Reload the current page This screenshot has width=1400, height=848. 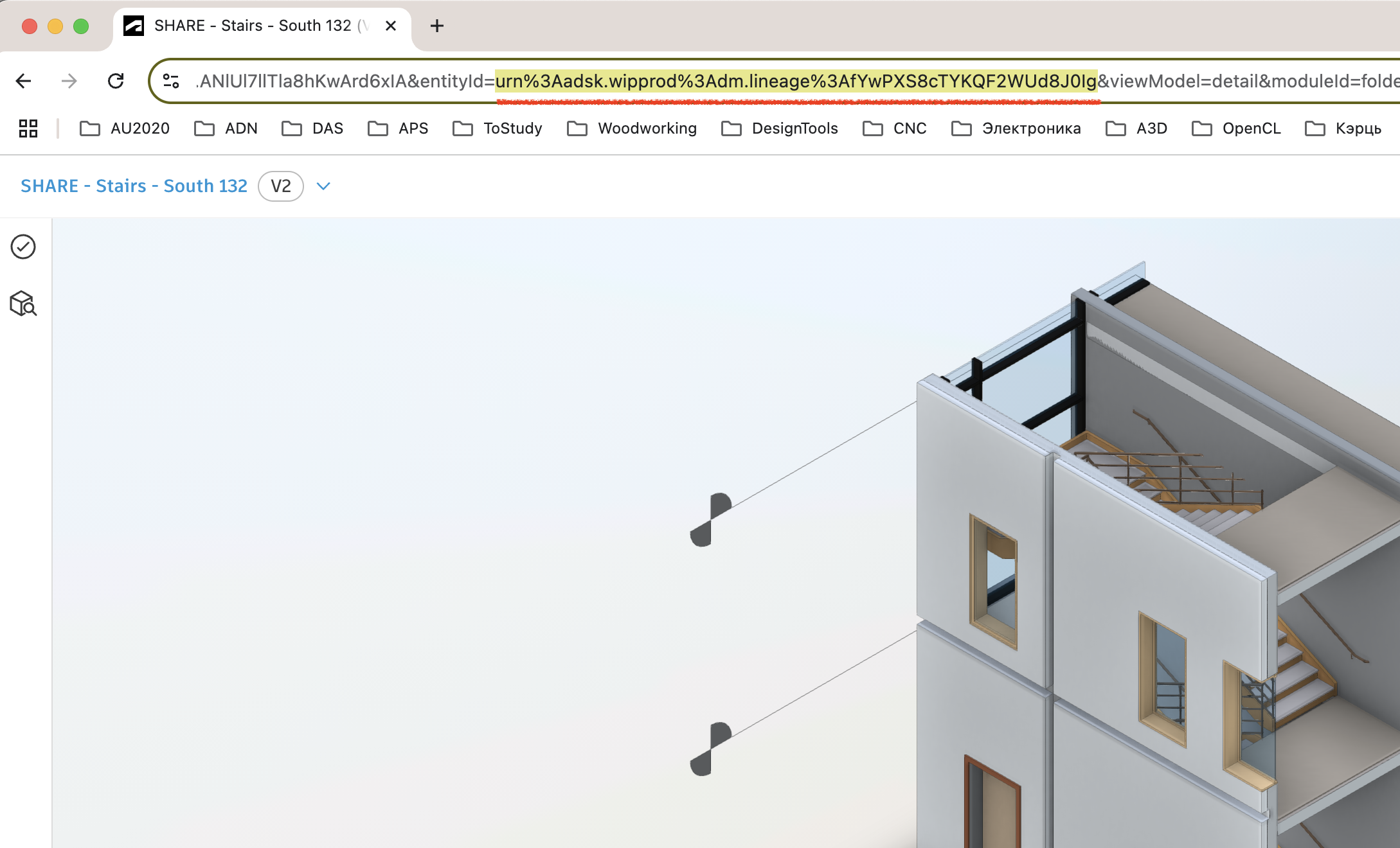point(116,81)
